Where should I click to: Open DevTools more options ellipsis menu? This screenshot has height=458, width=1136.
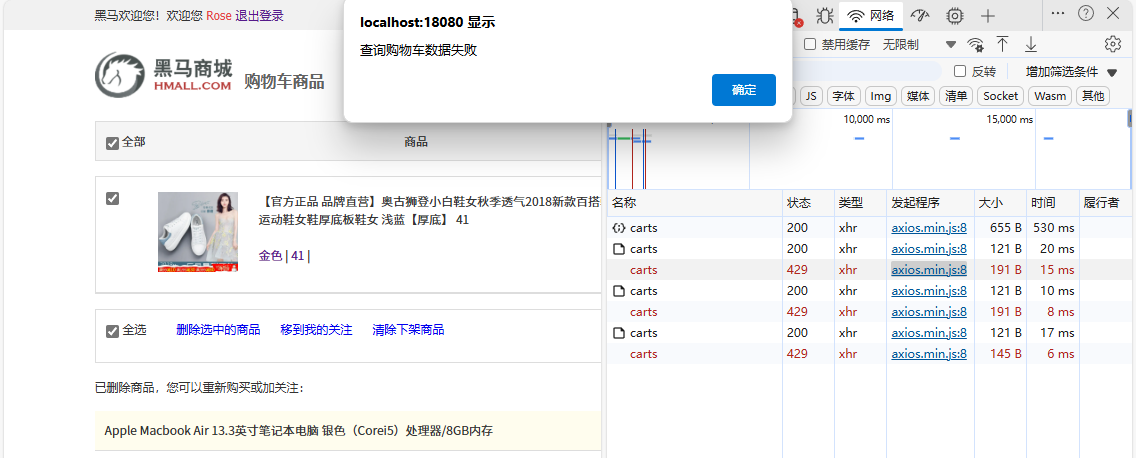click(1057, 13)
